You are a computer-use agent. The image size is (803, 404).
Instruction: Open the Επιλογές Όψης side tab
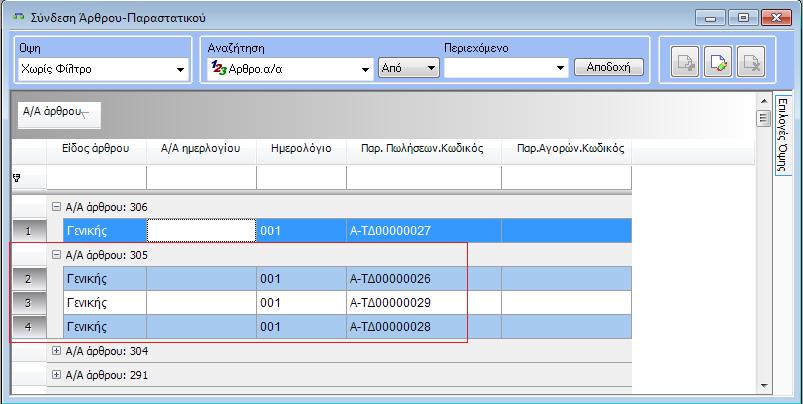pos(783,136)
